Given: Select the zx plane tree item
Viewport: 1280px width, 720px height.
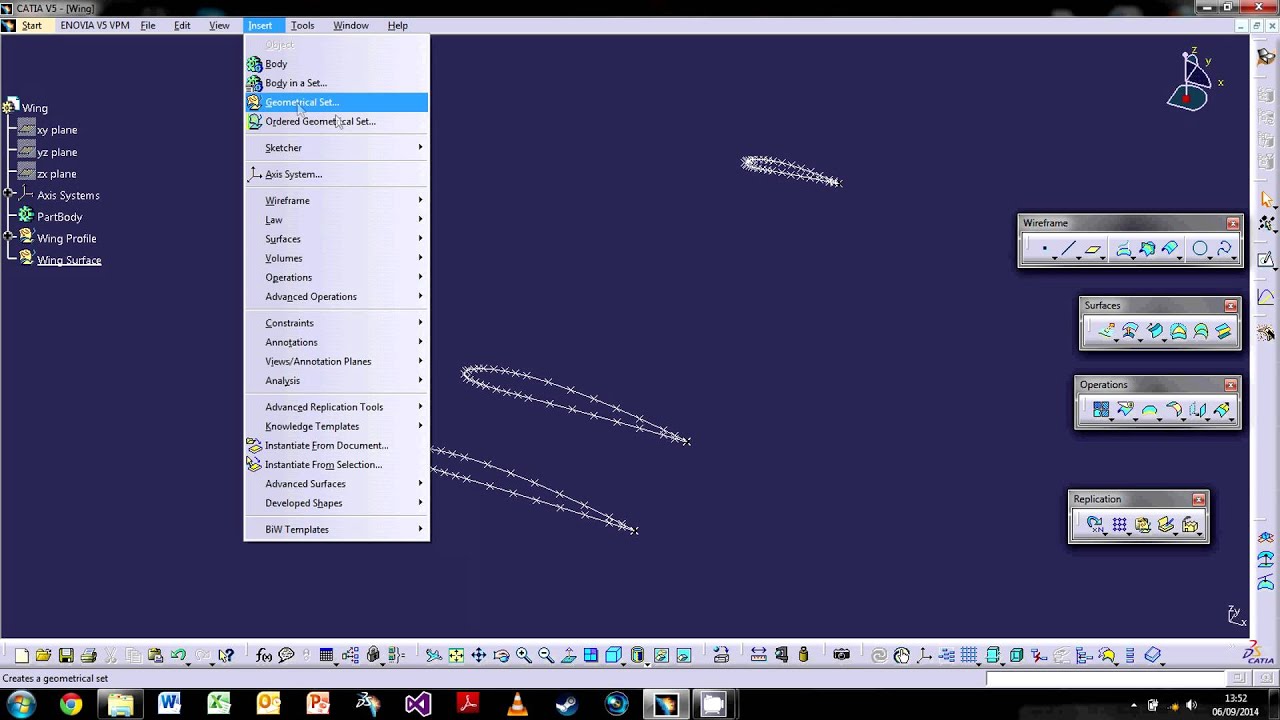Looking at the screenshot, I should (x=56, y=174).
